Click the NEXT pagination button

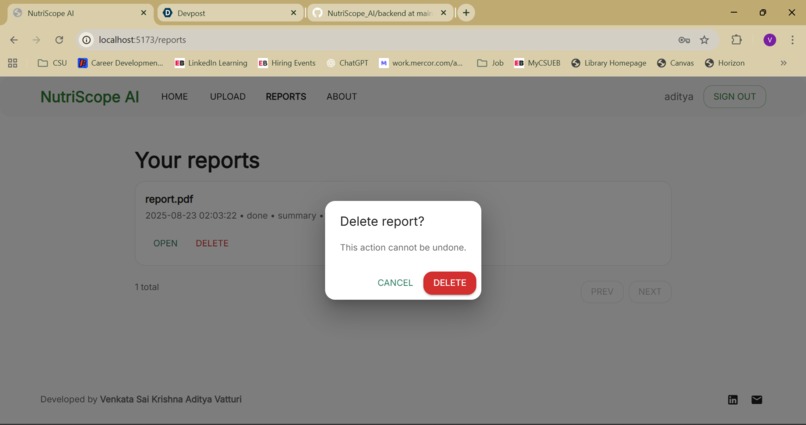click(650, 292)
